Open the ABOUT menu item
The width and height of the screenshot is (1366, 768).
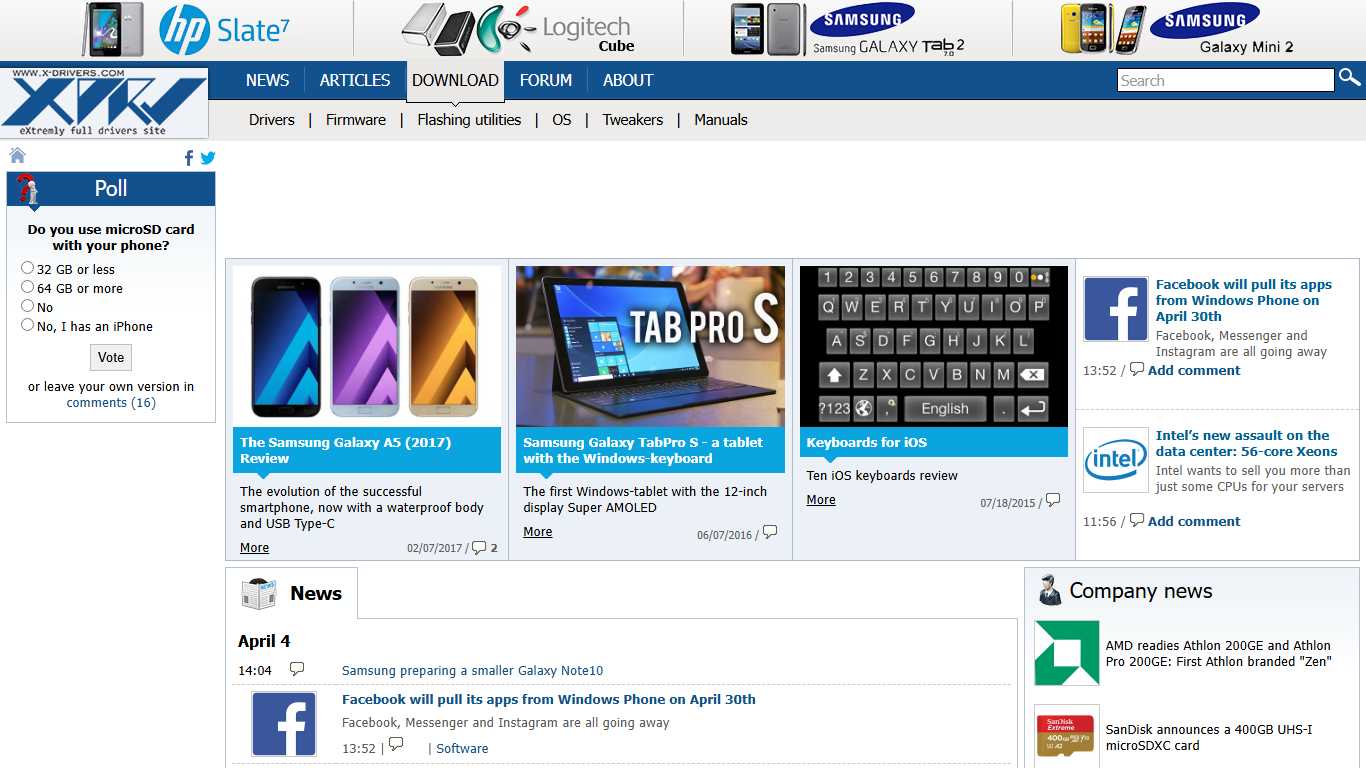pos(628,80)
